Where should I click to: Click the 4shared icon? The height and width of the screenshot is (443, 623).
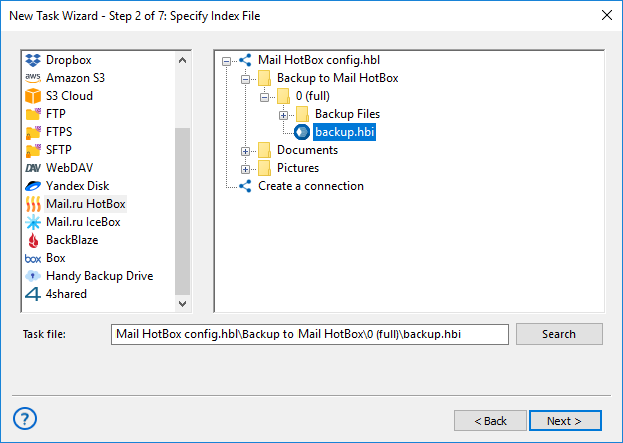tap(33, 294)
